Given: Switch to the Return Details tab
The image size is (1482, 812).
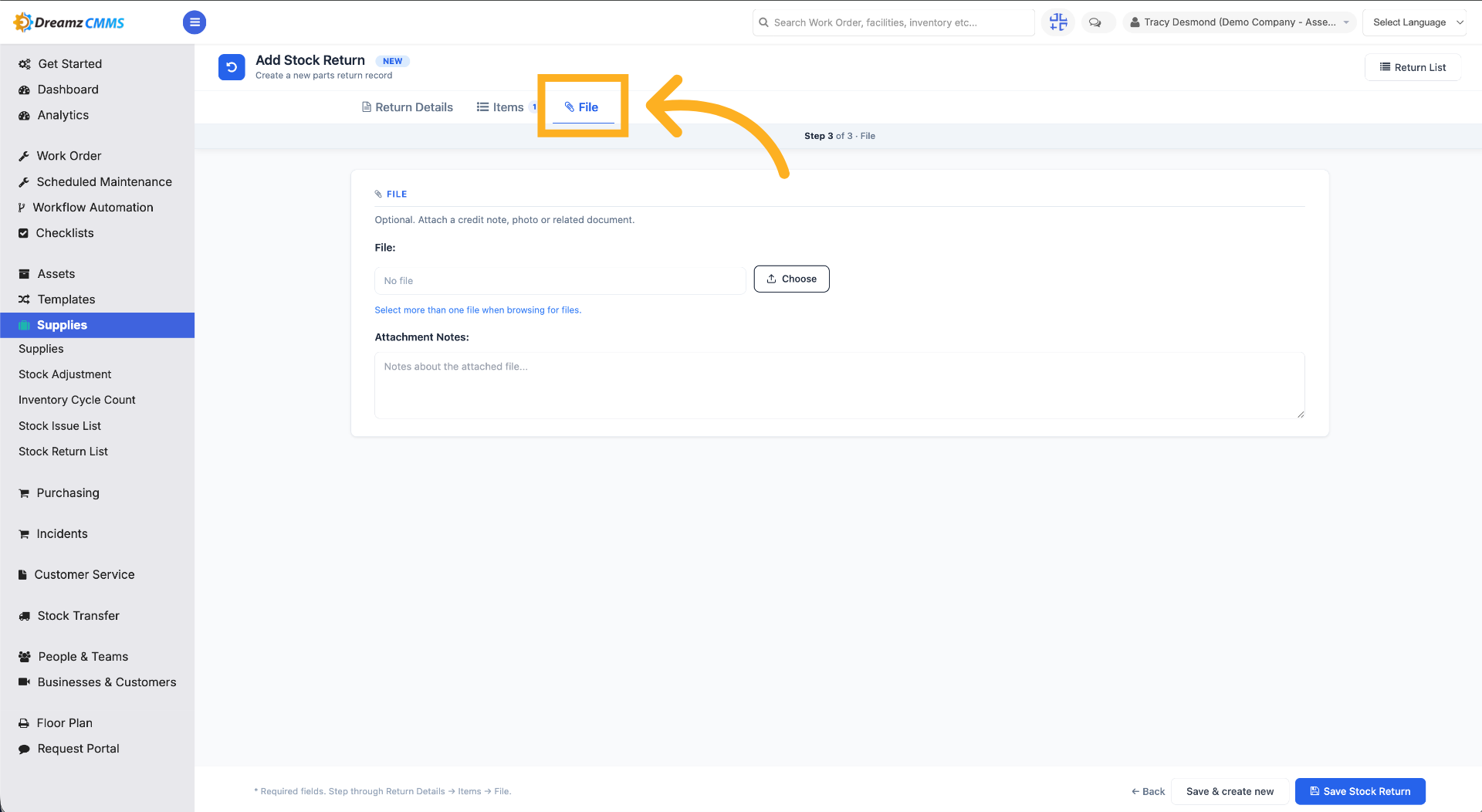Looking at the screenshot, I should point(407,107).
